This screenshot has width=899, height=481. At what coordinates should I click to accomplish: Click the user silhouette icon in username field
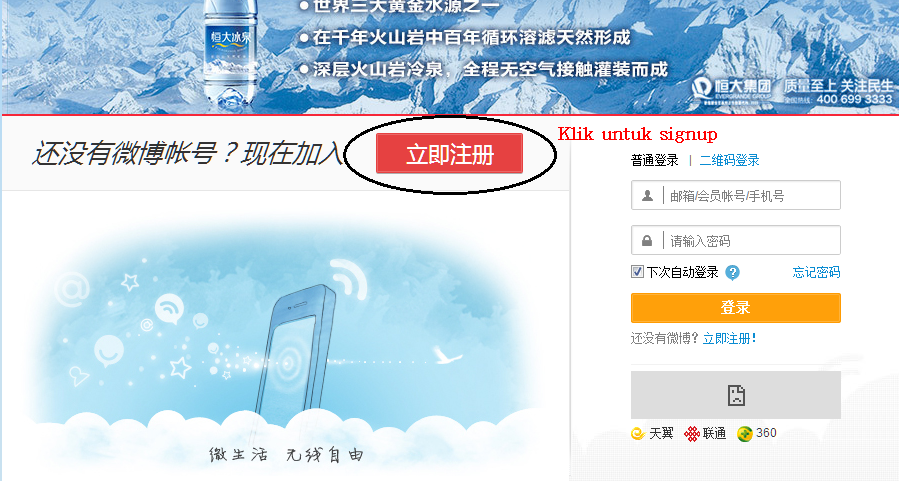pos(647,195)
